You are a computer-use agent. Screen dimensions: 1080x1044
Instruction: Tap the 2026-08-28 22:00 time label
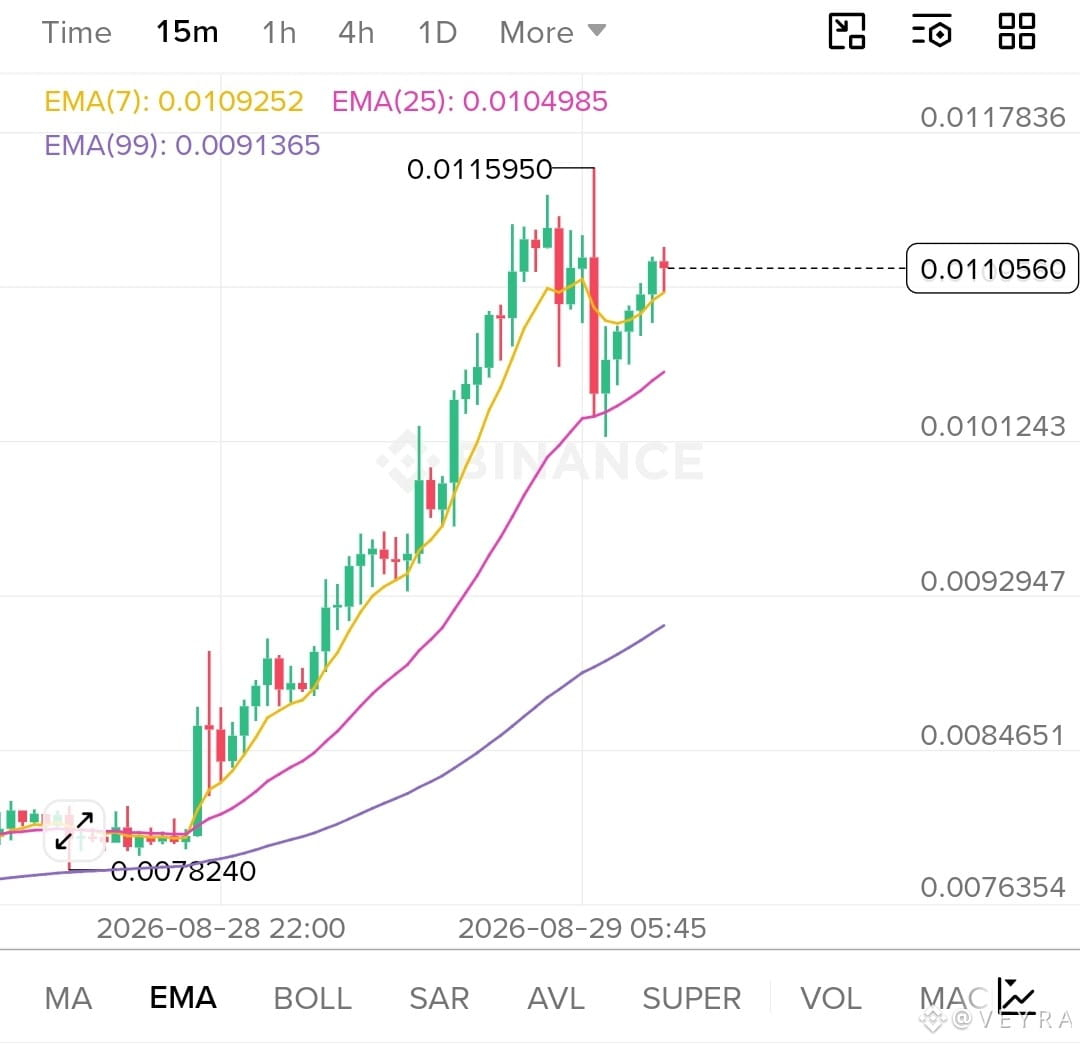tap(220, 928)
